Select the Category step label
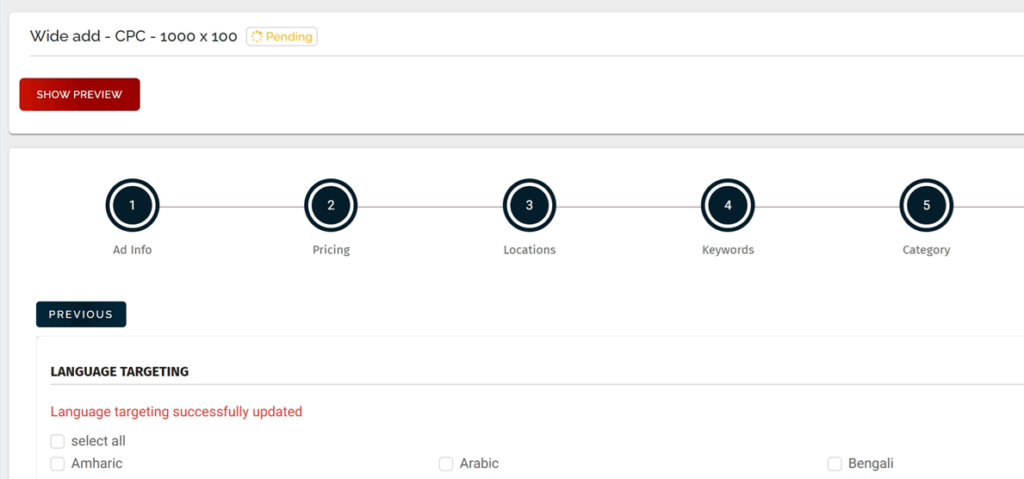The image size is (1024, 479). [x=926, y=250]
